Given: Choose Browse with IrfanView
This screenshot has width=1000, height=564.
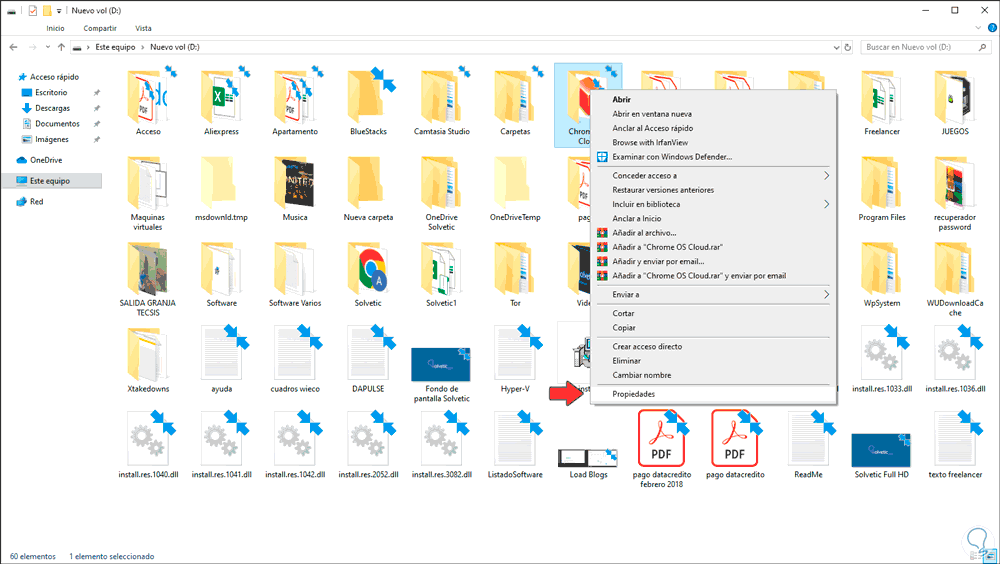Looking at the screenshot, I should (650, 142).
